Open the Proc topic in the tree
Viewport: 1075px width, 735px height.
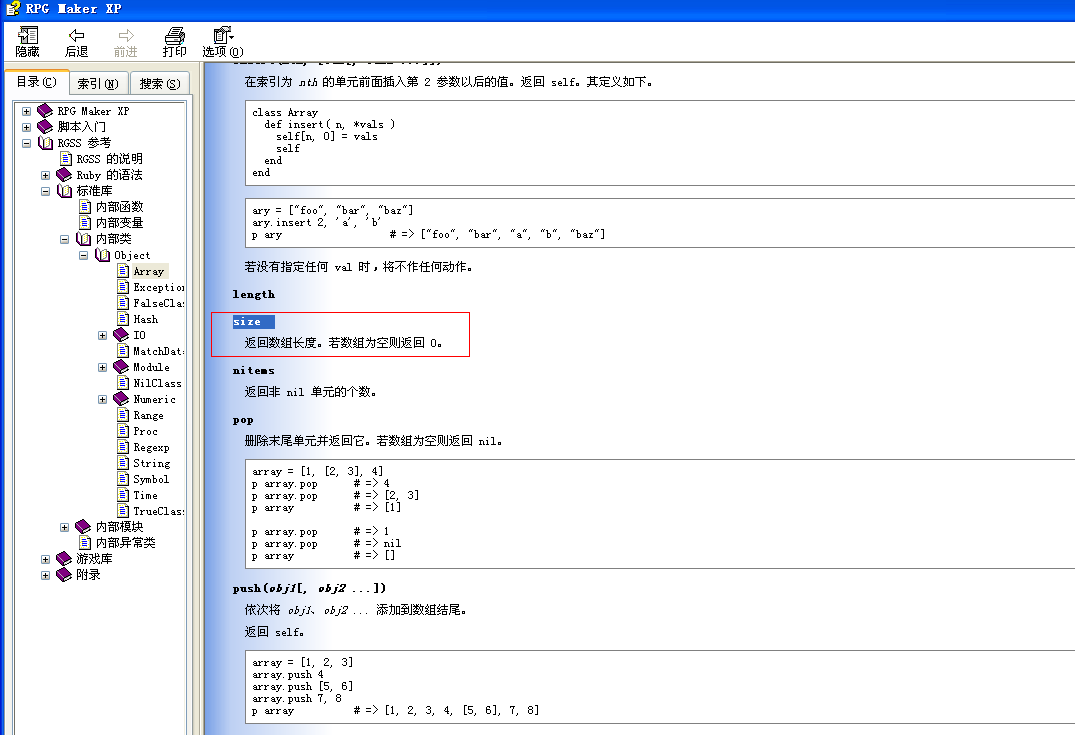(x=145, y=431)
